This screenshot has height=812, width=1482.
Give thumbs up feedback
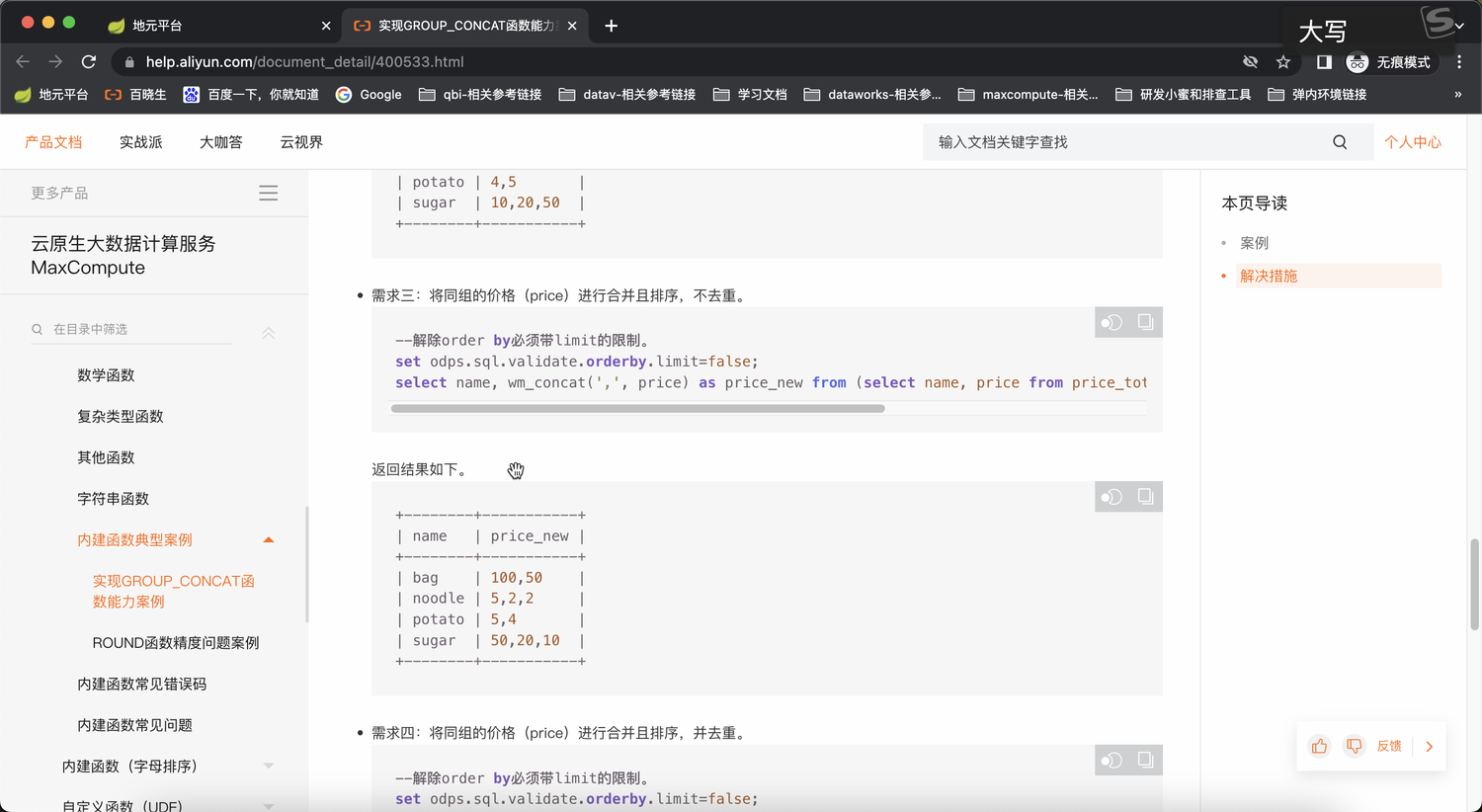click(x=1319, y=746)
